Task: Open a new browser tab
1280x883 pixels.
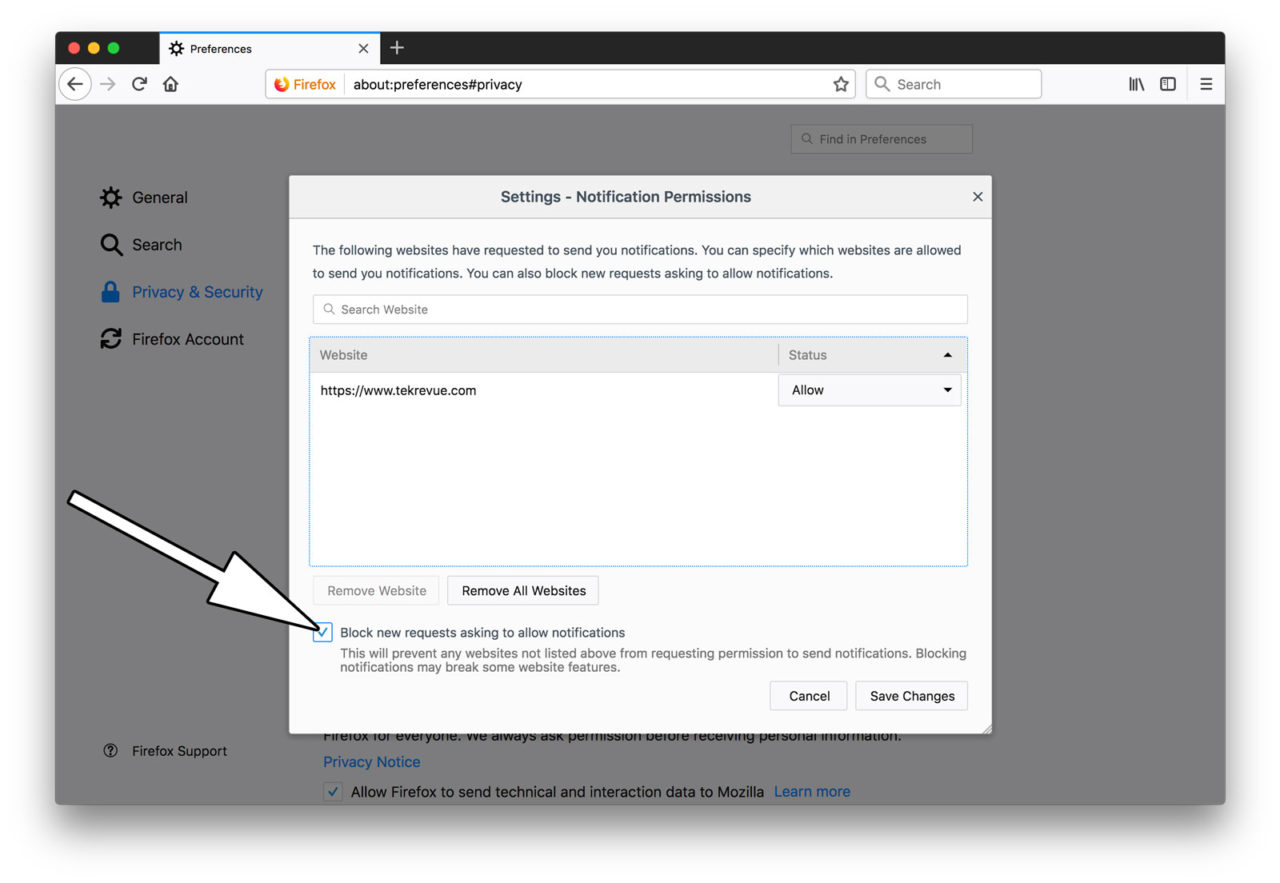Action: [x=397, y=47]
